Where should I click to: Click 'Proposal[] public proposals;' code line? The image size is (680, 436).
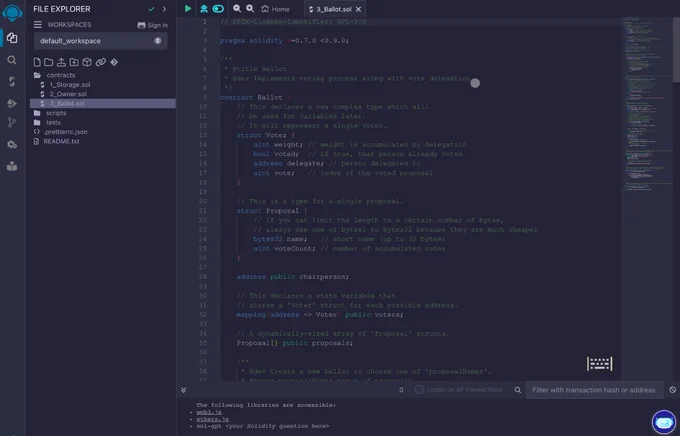tap(295, 343)
